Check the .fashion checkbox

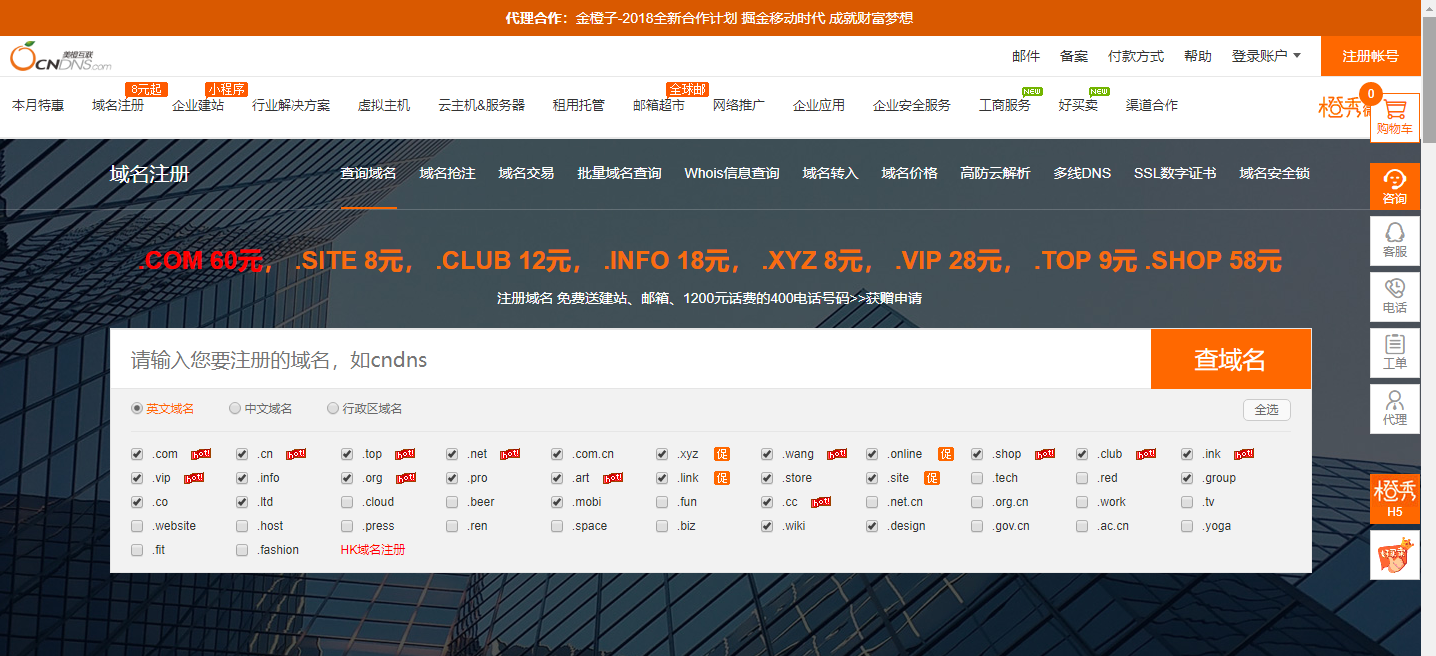coord(242,550)
